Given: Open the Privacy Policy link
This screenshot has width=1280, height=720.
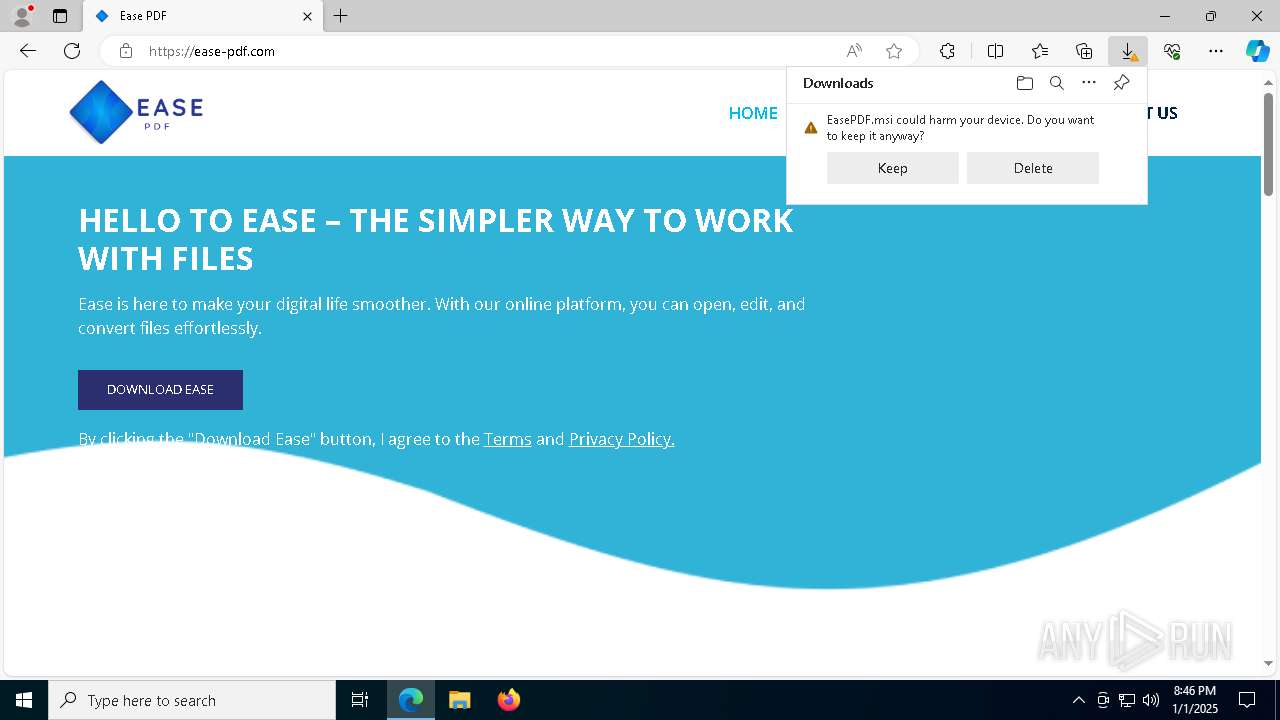Looking at the screenshot, I should pos(621,439).
